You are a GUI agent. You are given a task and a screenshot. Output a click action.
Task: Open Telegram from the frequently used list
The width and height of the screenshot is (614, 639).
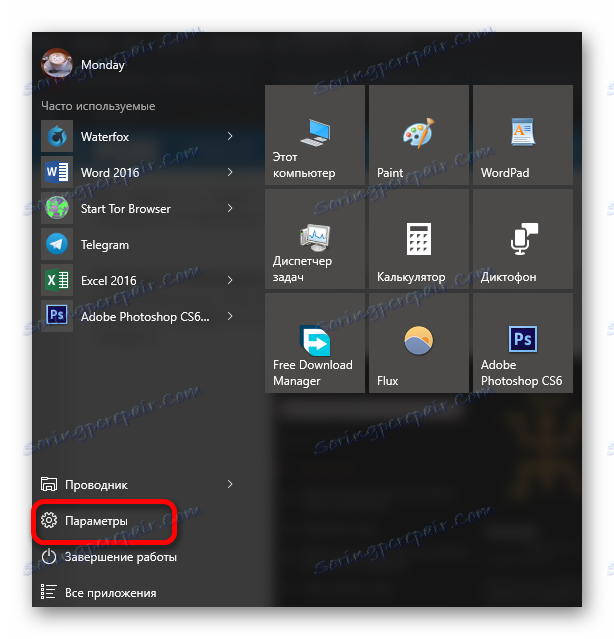139,244
